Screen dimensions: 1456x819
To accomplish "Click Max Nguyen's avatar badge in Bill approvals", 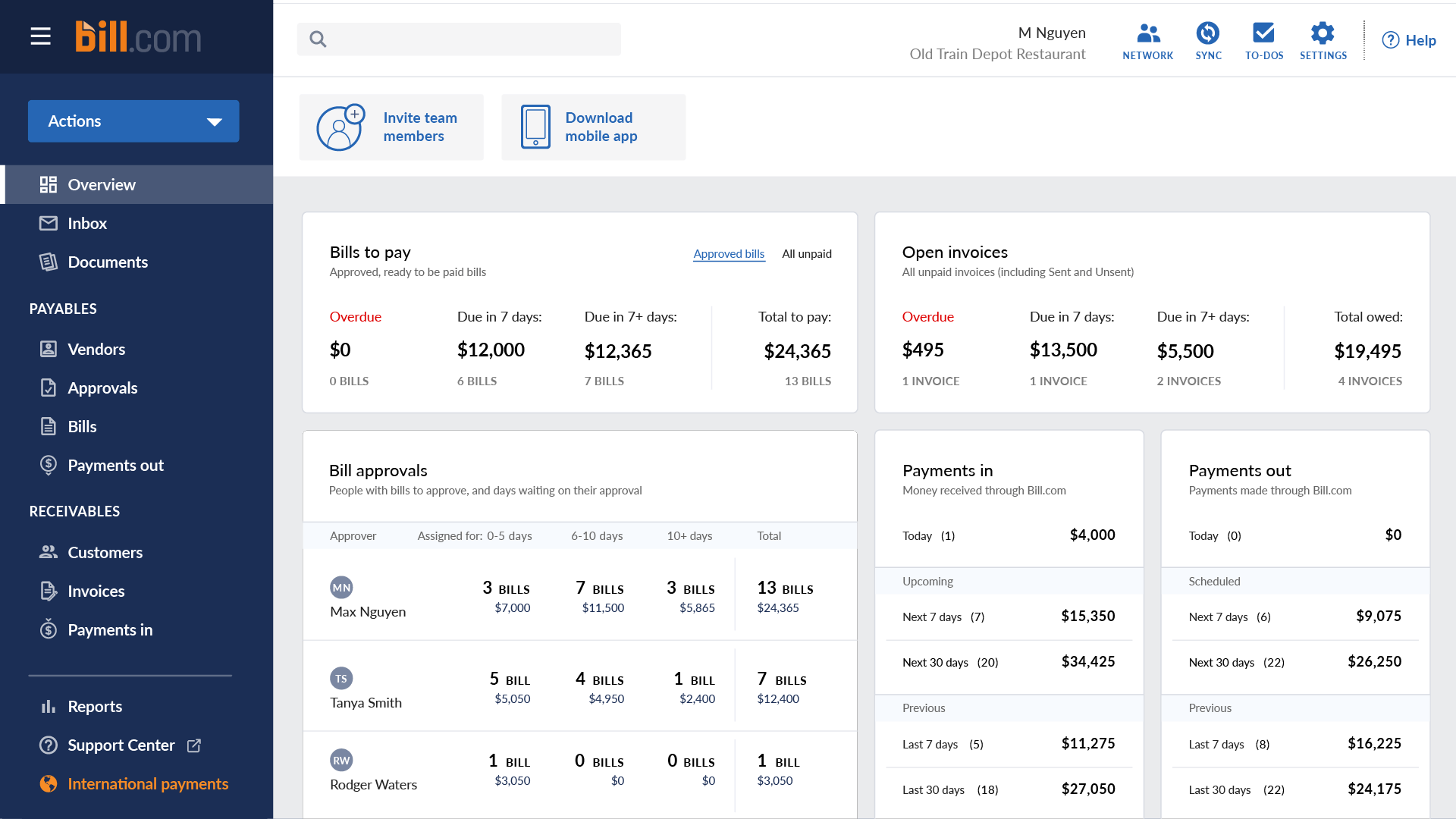I will 341,587.
